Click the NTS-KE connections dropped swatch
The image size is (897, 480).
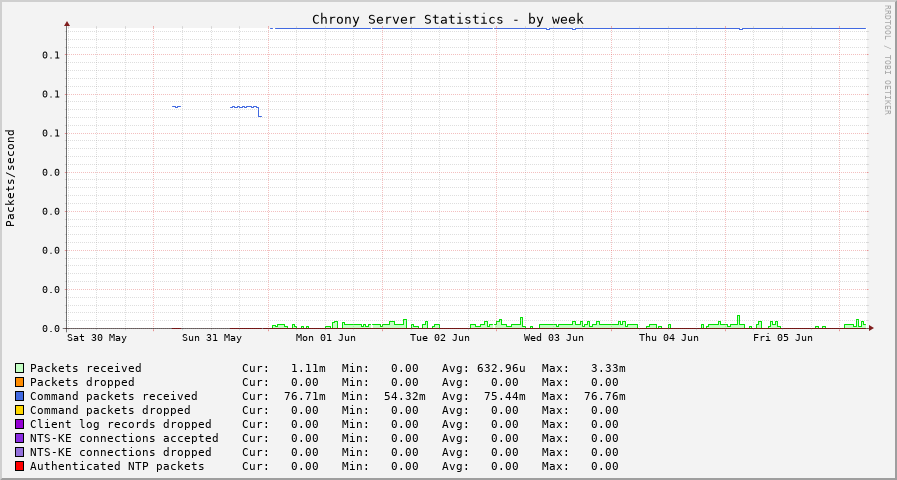[x=19, y=452]
